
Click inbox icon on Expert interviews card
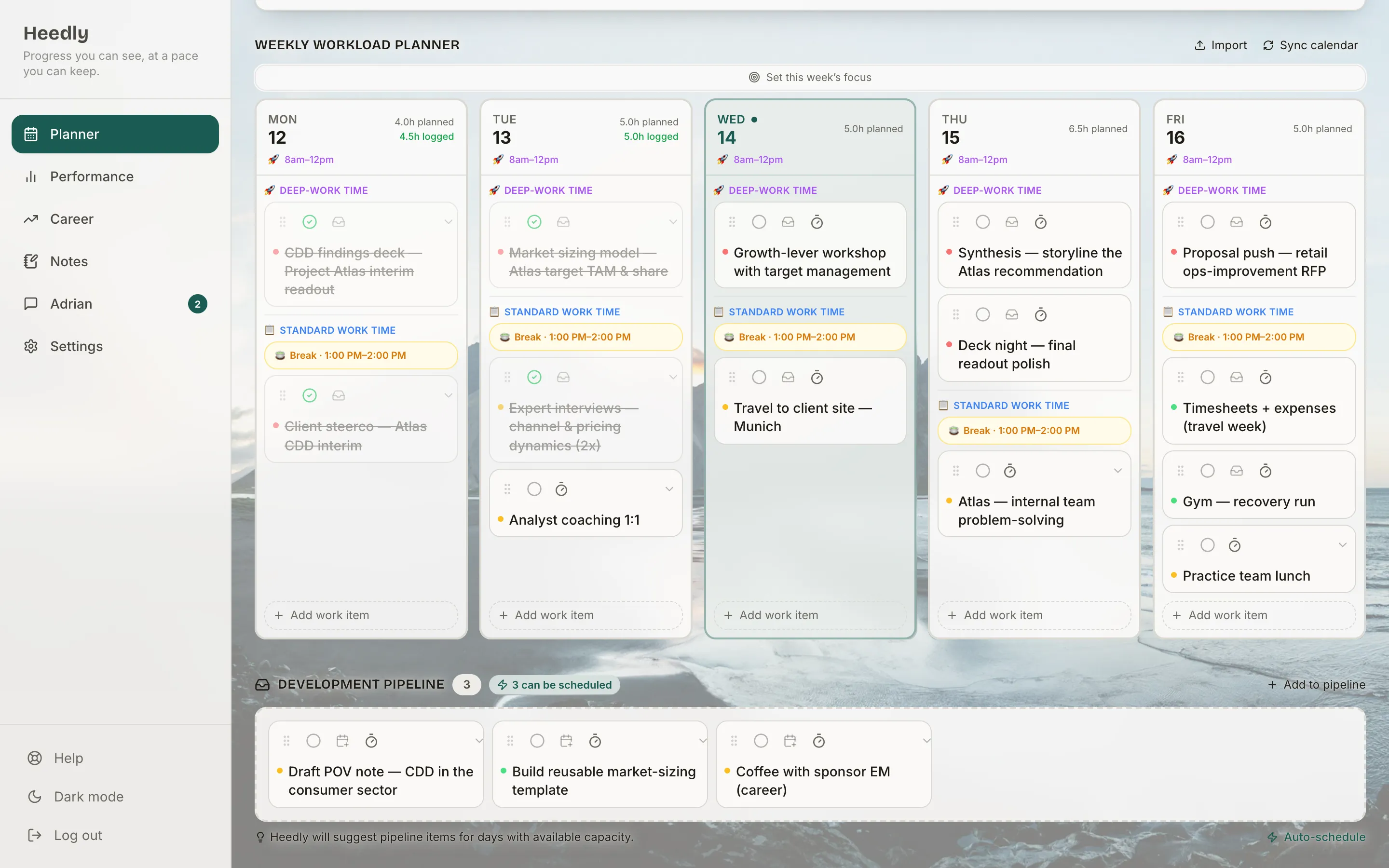pos(563,377)
